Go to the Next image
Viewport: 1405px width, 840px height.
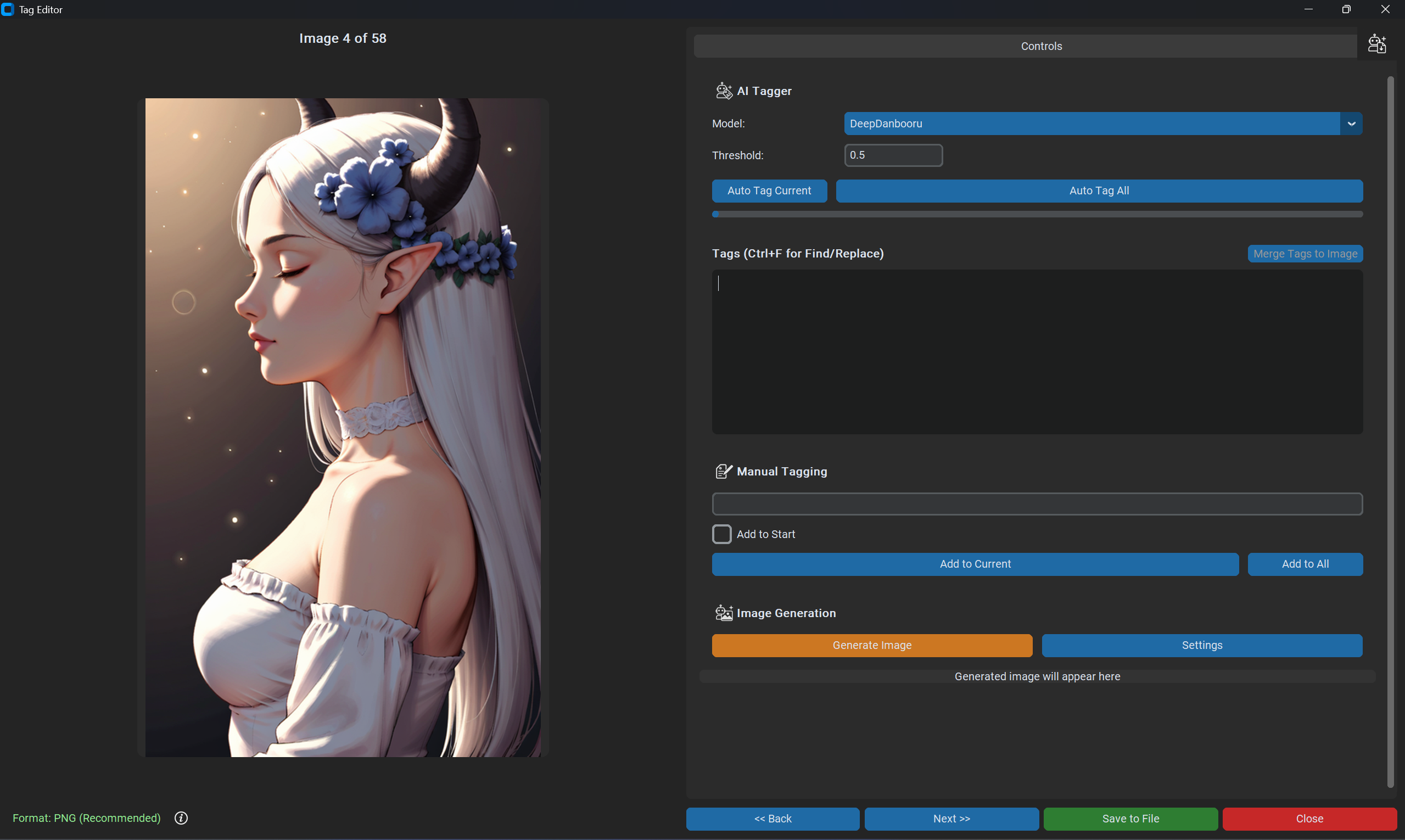951,819
